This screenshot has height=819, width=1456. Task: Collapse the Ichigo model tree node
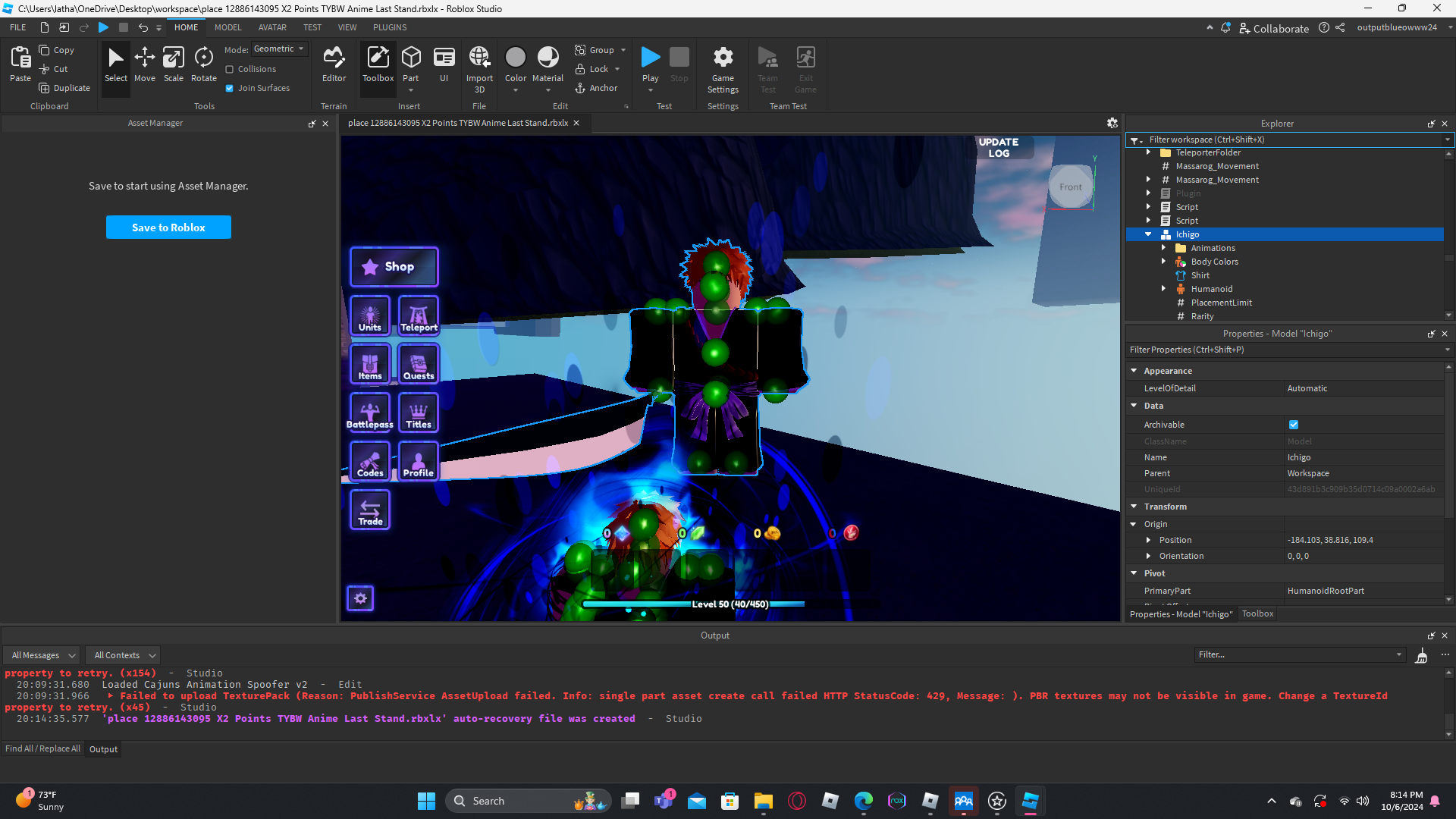coord(1148,234)
